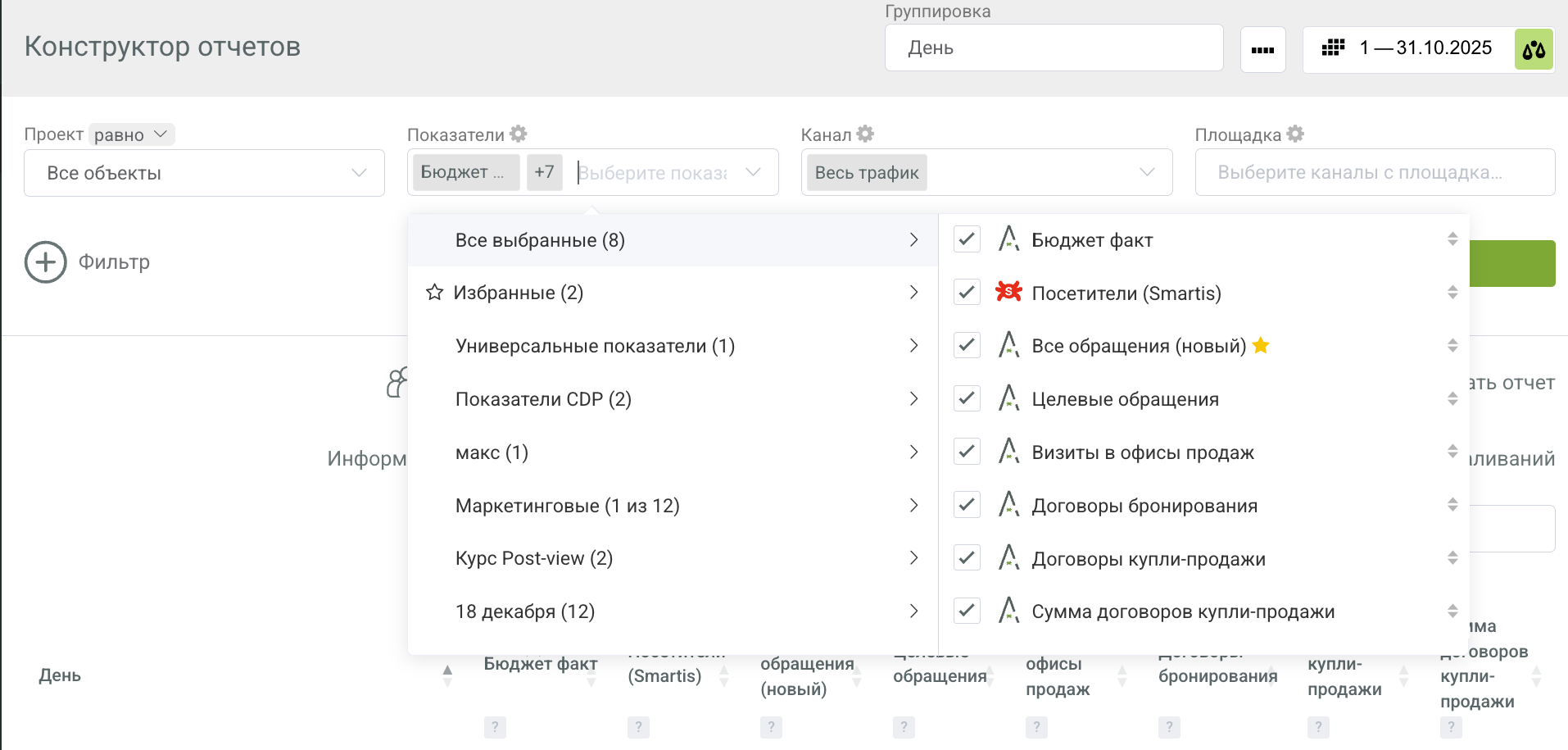The height and width of the screenshot is (750, 1568).
Task: Click the four-dots button next to Группировка
Action: click(1262, 50)
